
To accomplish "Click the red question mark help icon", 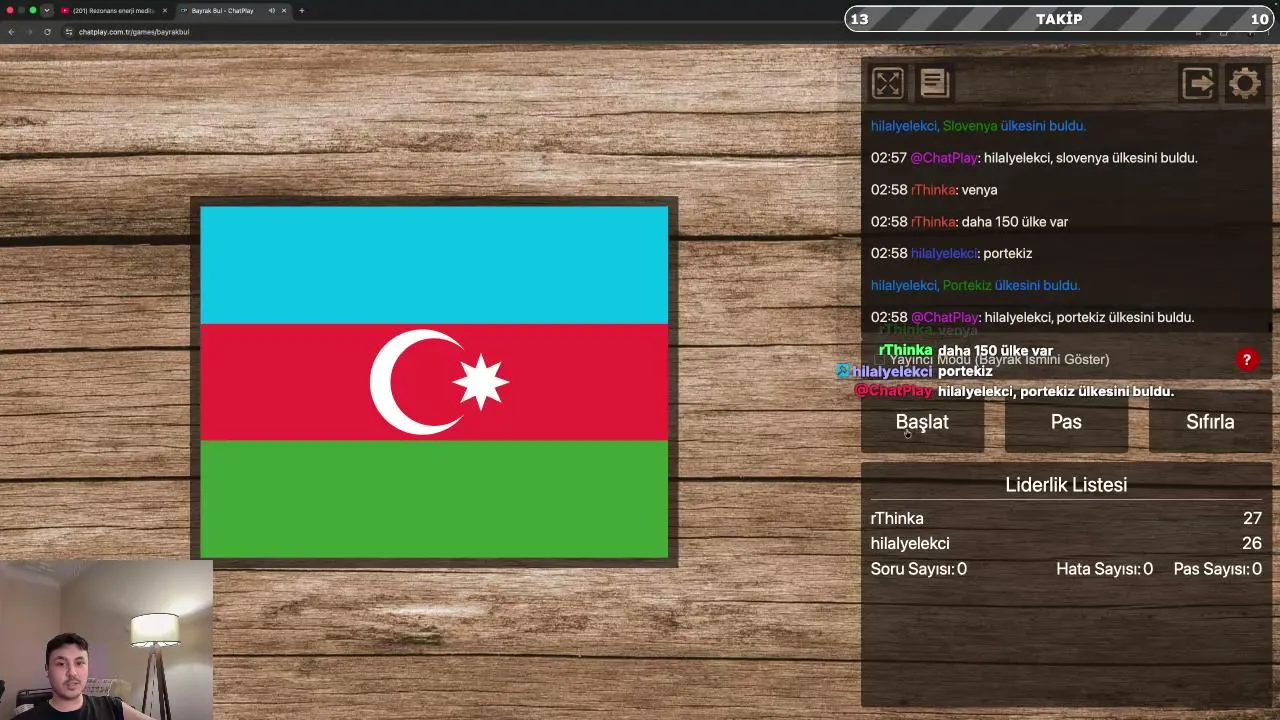I will (1246, 360).
